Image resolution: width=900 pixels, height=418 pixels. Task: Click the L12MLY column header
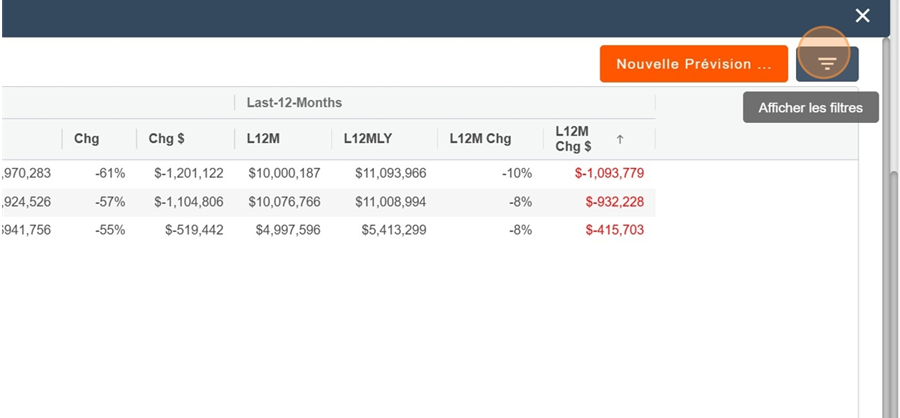(367, 139)
